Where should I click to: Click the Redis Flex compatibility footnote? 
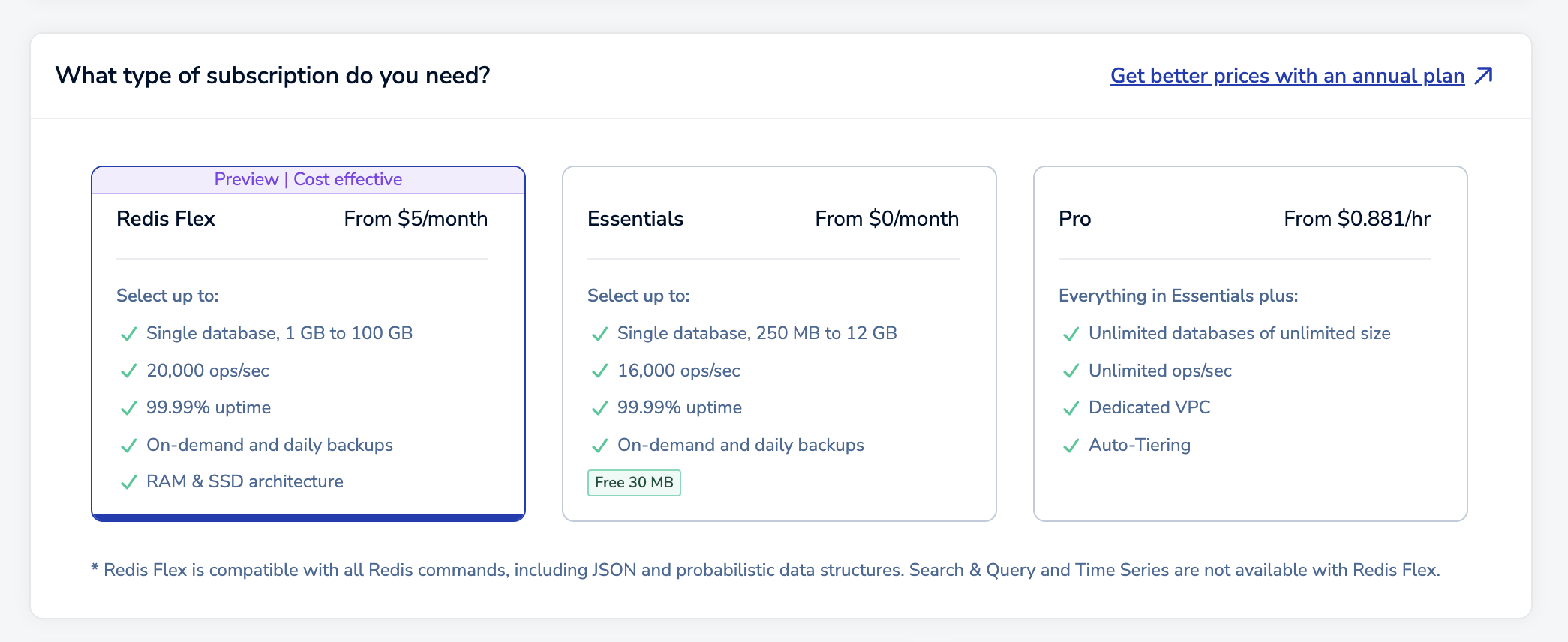tap(765, 570)
